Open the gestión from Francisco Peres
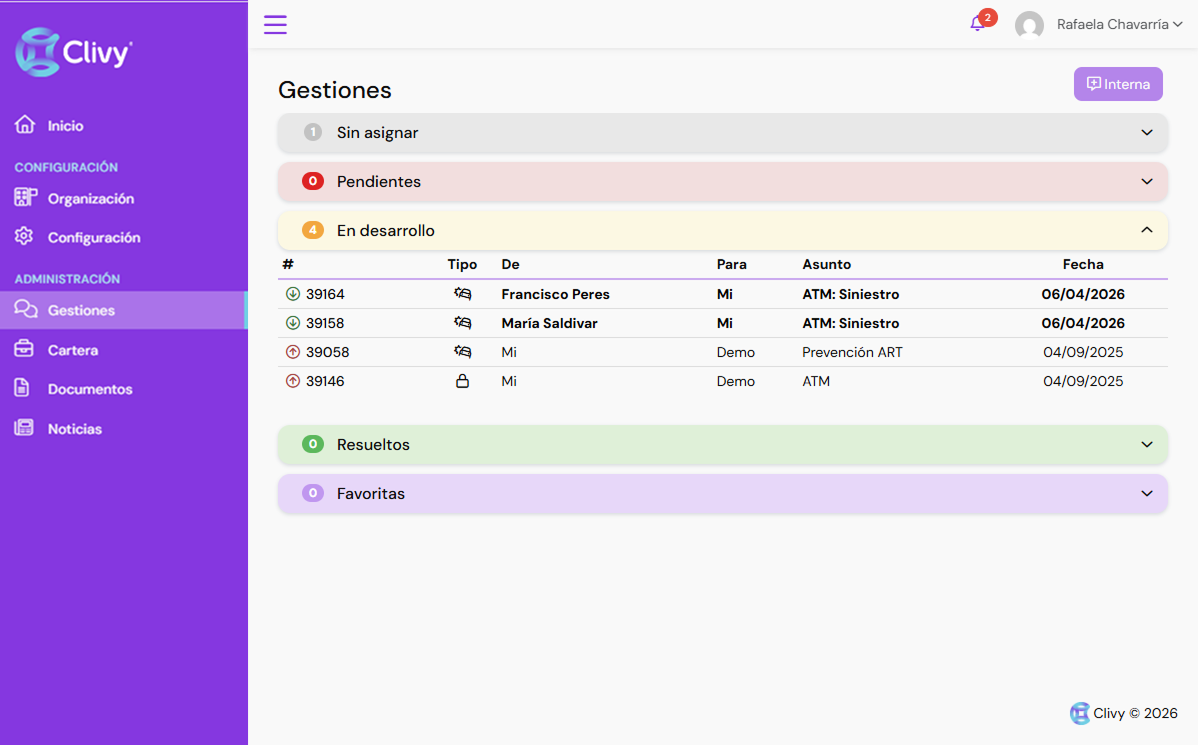This screenshot has width=1198, height=745. point(555,294)
